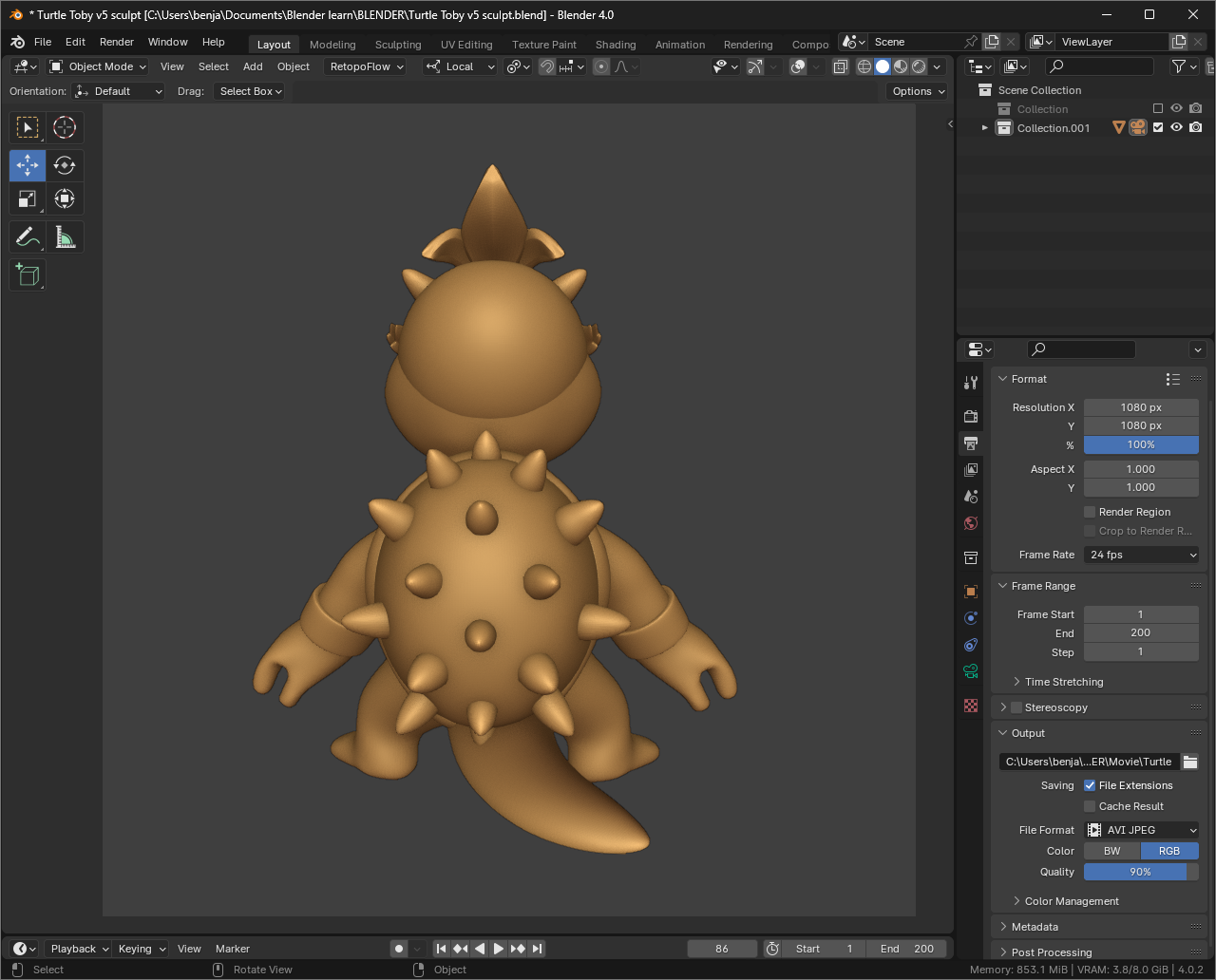
Task: Enable the Cache Result checkbox
Action: [1090, 806]
